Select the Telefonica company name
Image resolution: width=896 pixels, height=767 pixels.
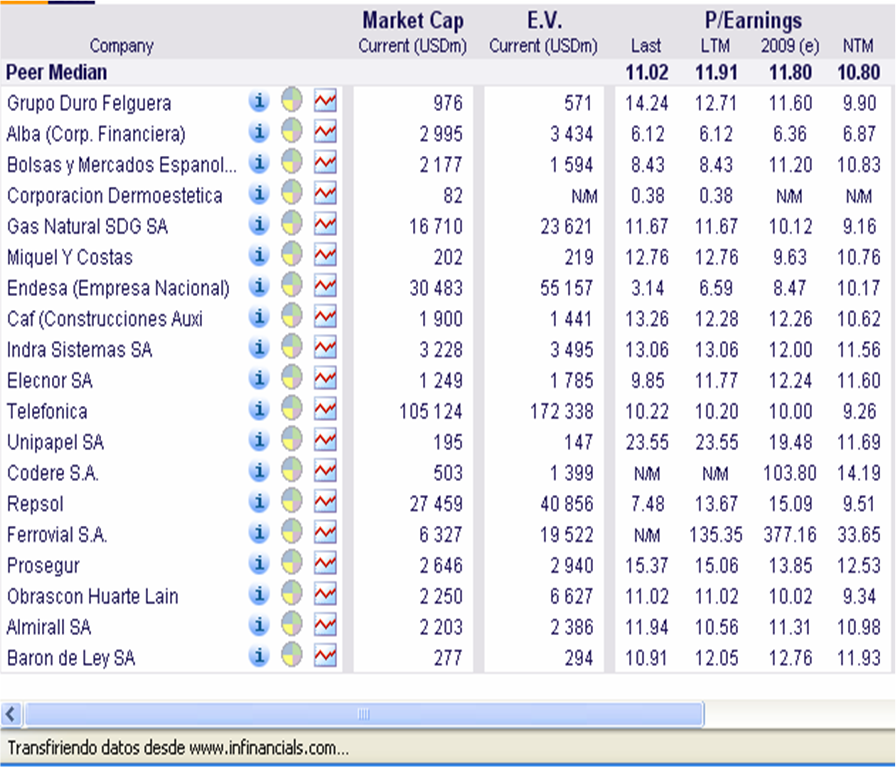tap(47, 411)
